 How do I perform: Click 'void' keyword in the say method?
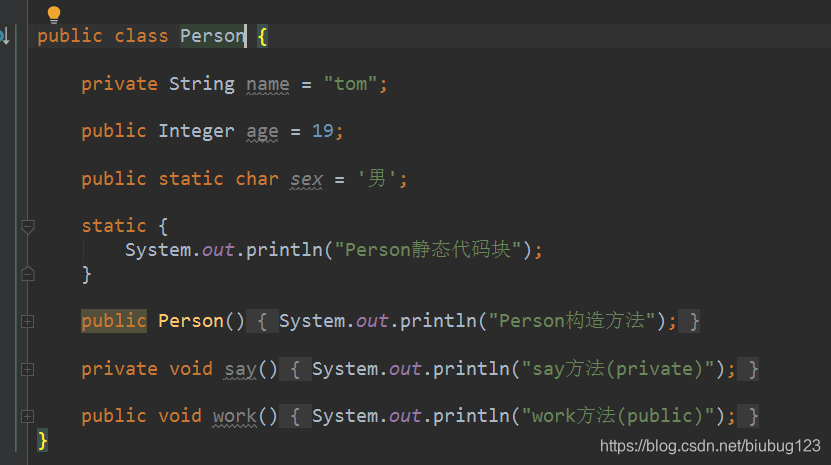pos(191,369)
